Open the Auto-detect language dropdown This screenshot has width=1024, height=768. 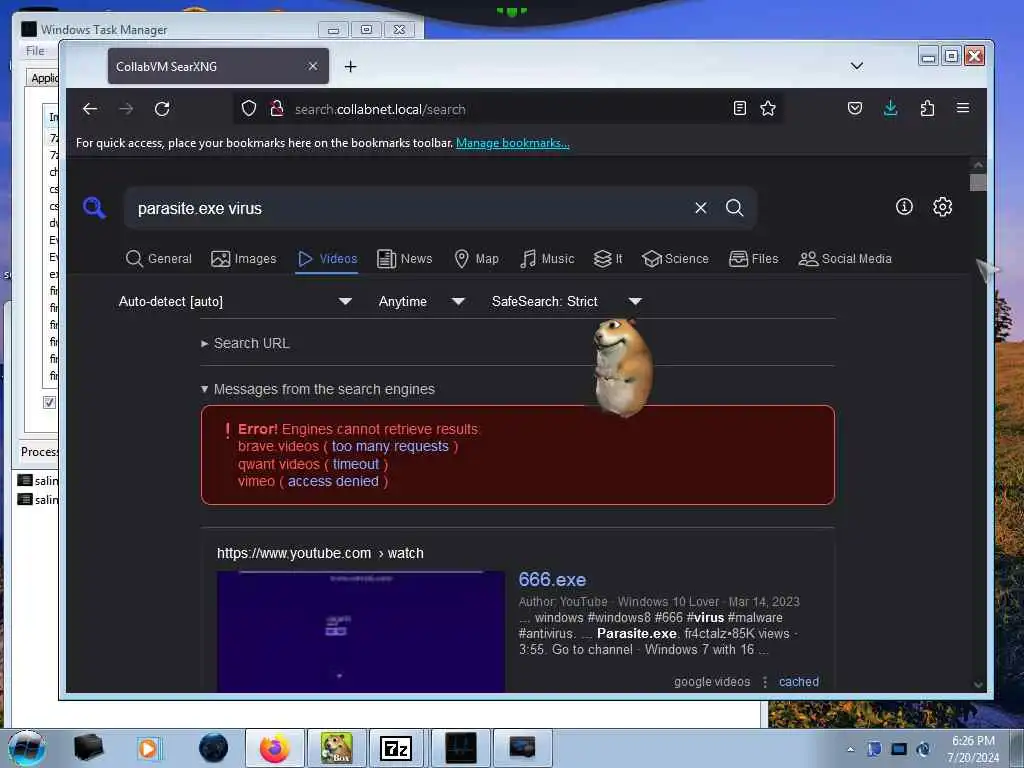(x=235, y=302)
